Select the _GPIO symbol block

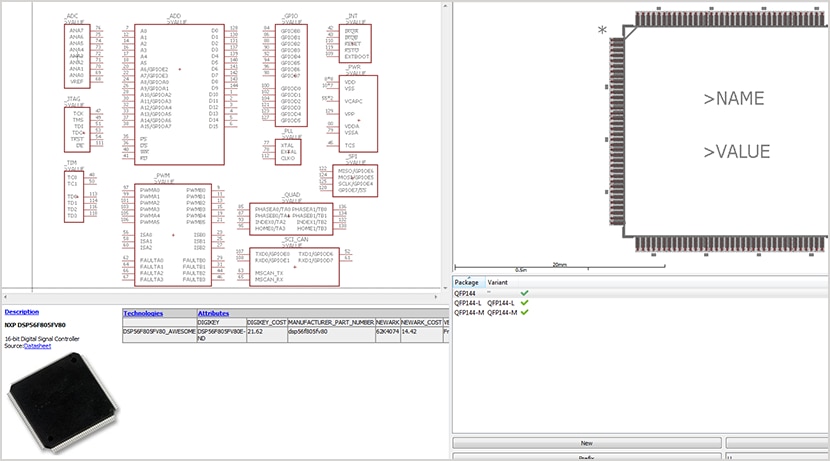[291, 75]
